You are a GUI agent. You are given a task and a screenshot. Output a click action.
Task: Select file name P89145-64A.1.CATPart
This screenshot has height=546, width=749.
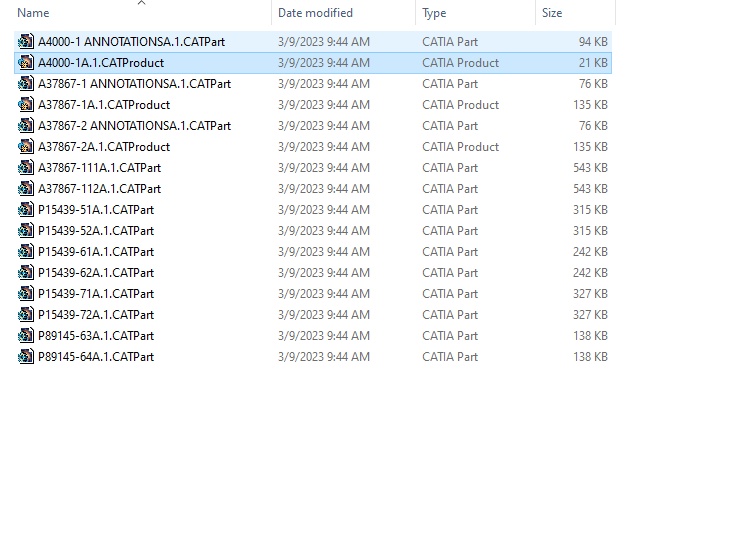coord(96,357)
